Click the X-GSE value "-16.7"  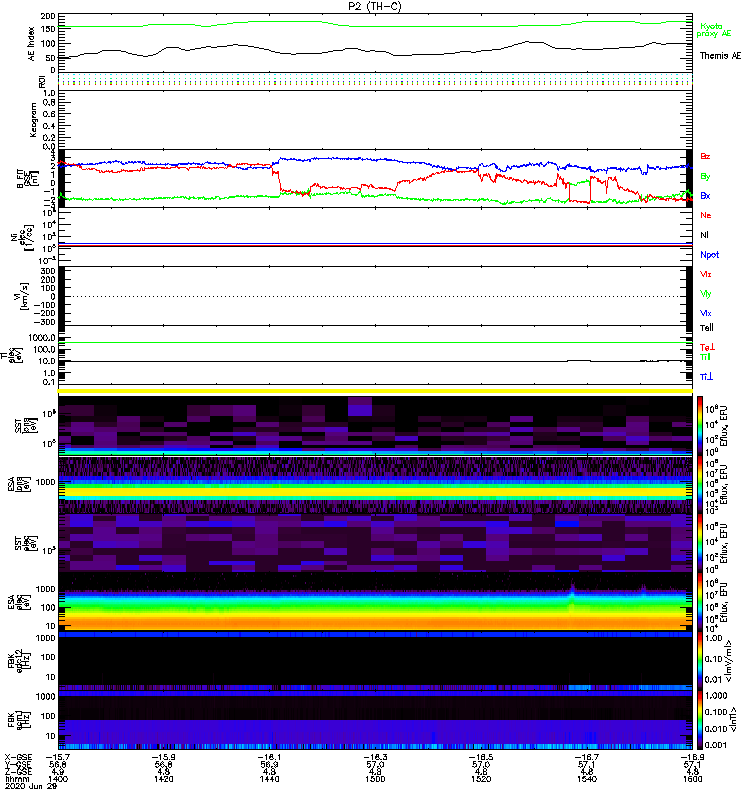(587, 757)
